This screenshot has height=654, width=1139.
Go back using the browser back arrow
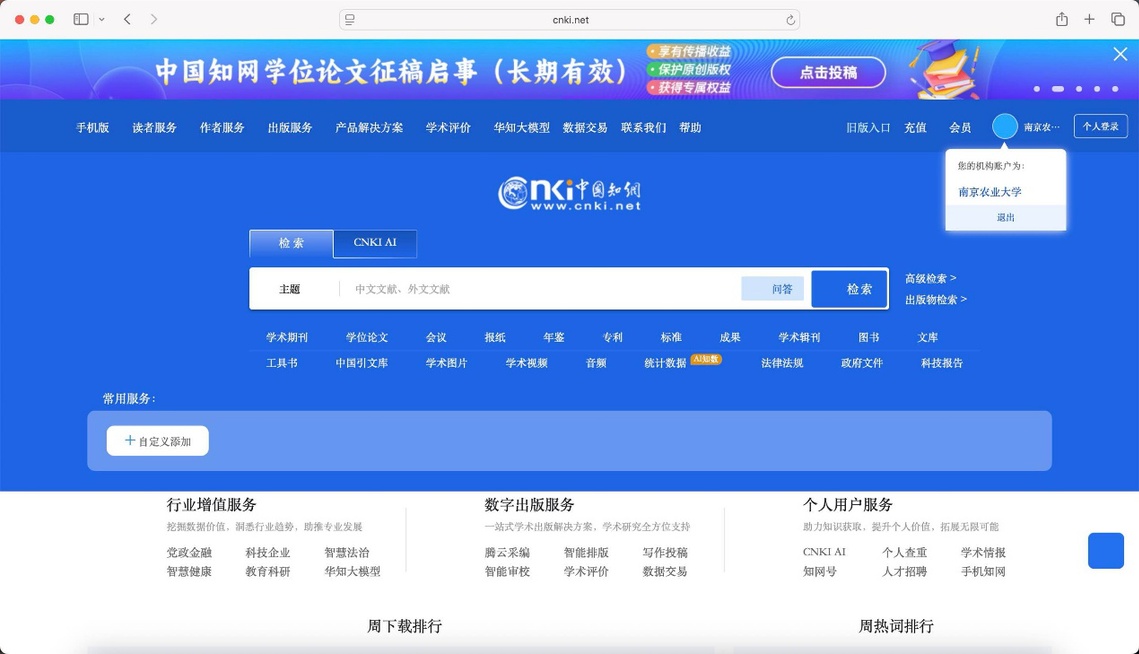[128, 19]
